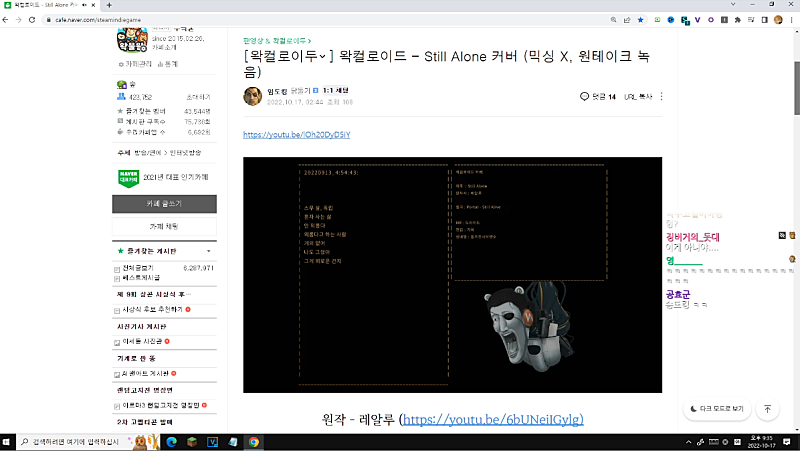The height and width of the screenshot is (451, 800).
Task: Copy post address with URL 복사
Action: (x=638, y=96)
